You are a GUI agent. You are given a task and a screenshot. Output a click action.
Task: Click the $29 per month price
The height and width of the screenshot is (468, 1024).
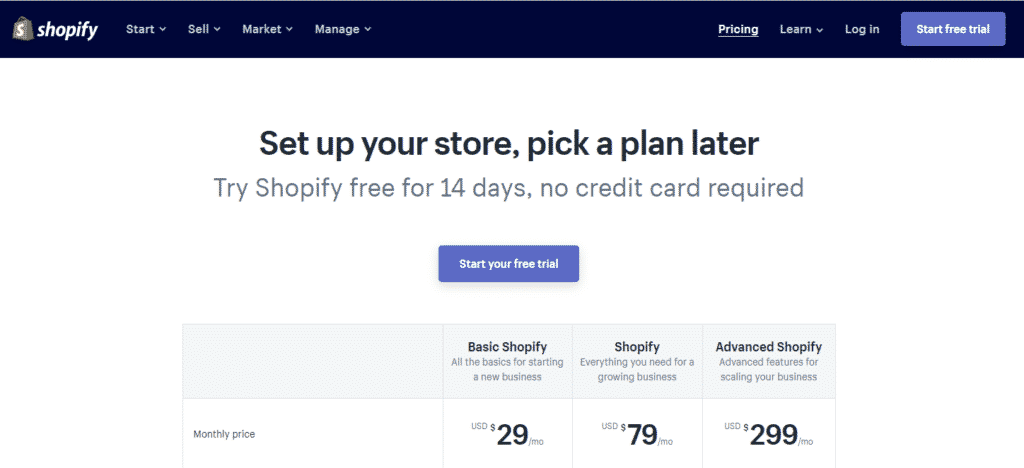coord(507,435)
